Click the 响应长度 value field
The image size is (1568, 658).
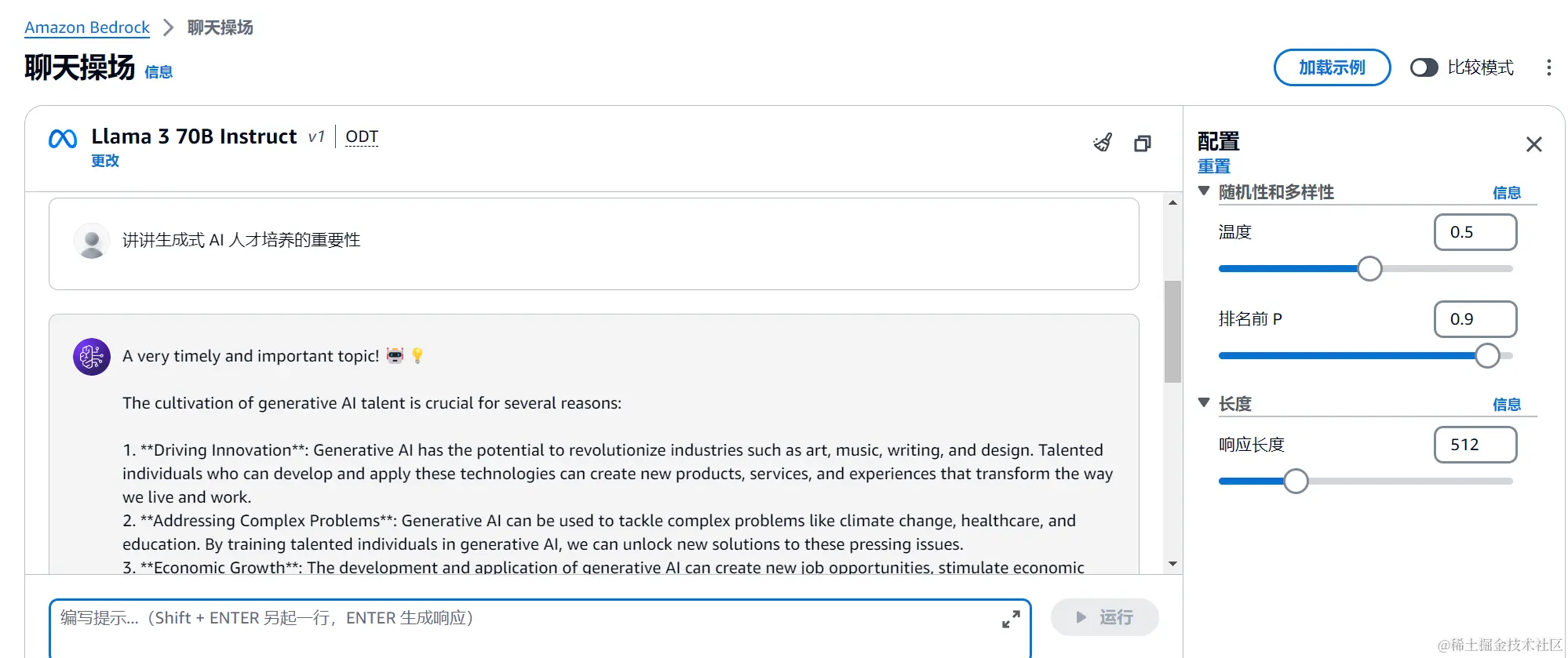[x=1475, y=445]
